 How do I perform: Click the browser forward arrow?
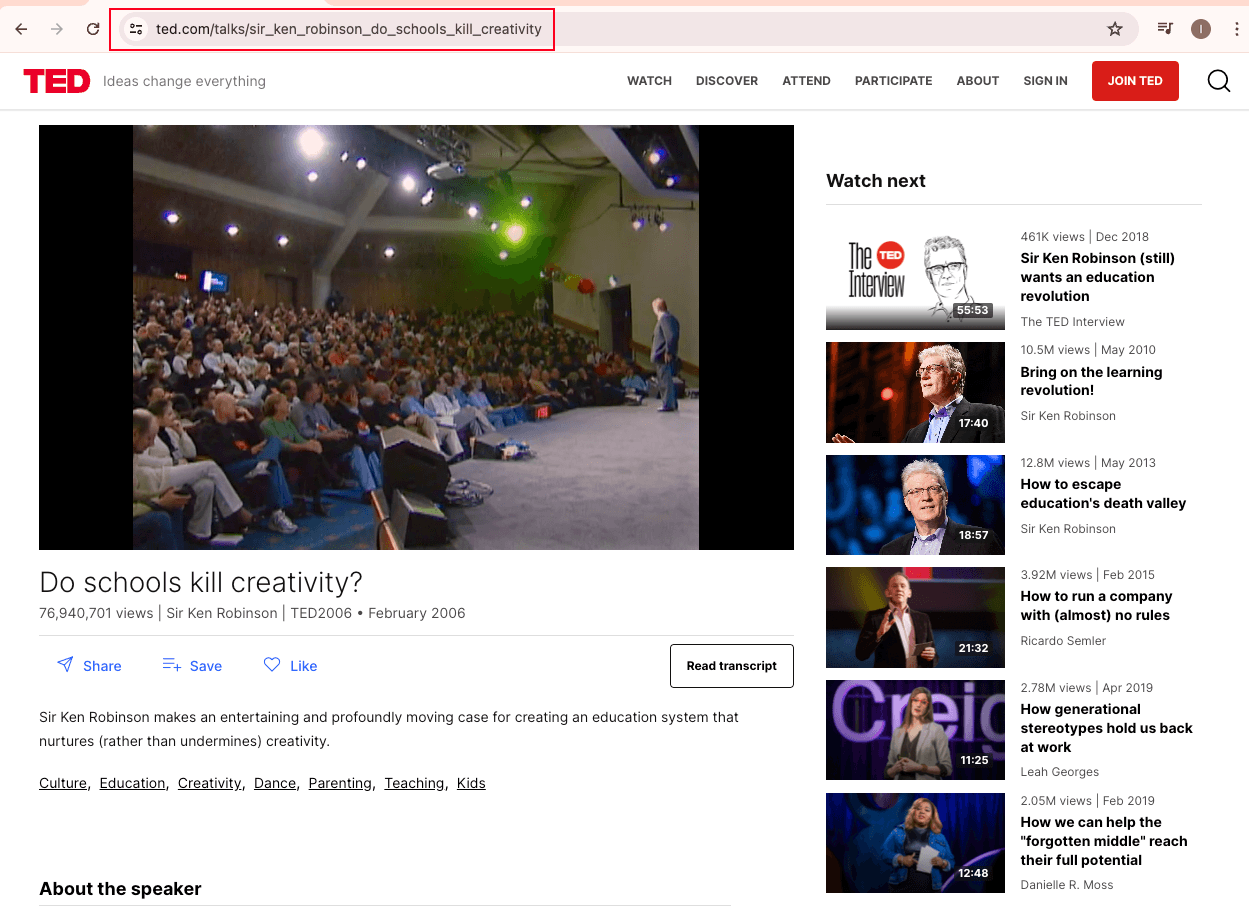[x=57, y=29]
